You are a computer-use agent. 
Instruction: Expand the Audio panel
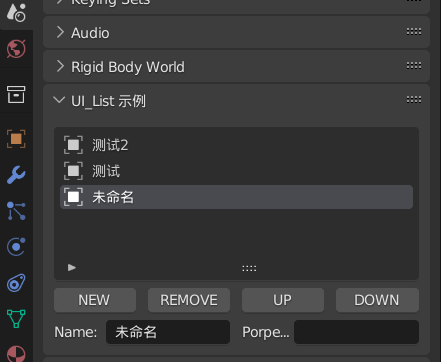pyautogui.click(x=60, y=32)
